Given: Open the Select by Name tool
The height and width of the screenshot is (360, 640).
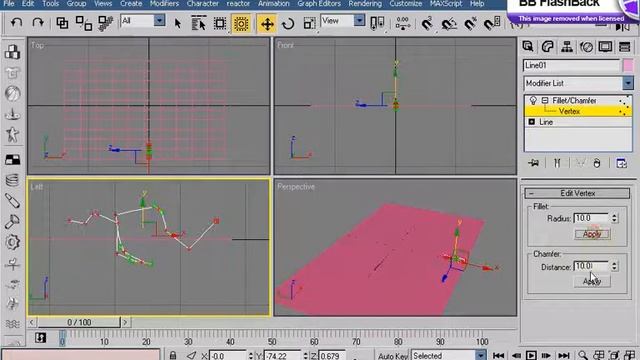Looking at the screenshot, I should [x=198, y=23].
